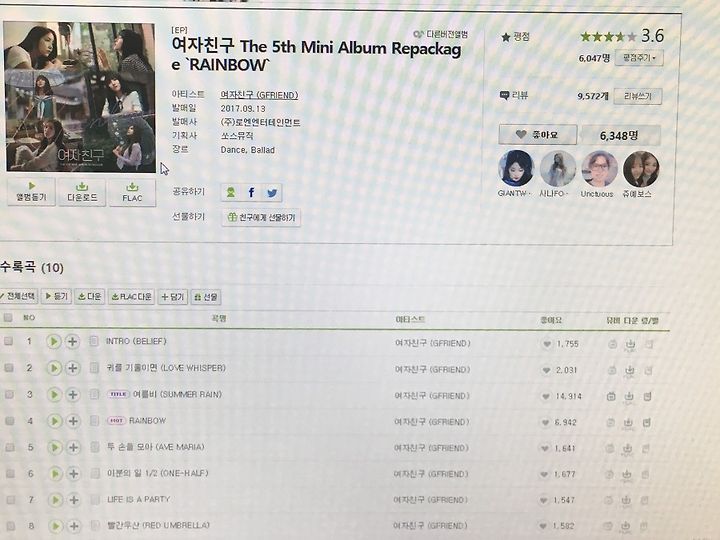720x540 pixels.
Task: Add RAINBOW track with plus icon
Action: [x=73, y=421]
